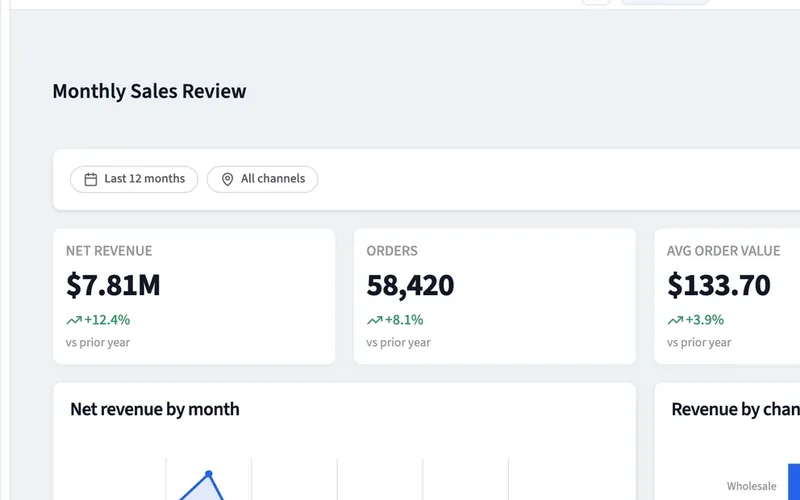Click the location pin icon in channels filter
800x500 pixels.
pos(228,179)
